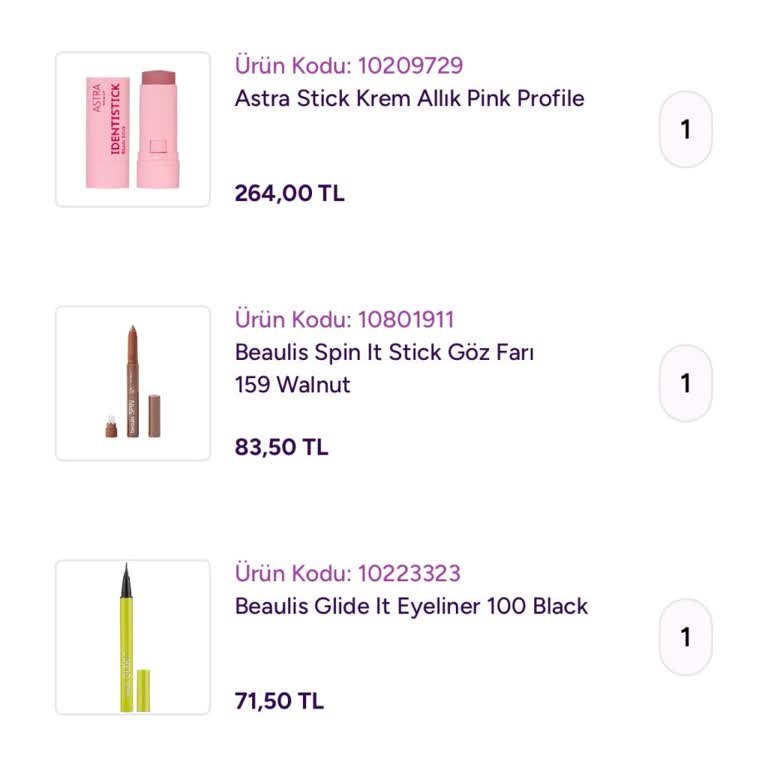Open Beaulis Spin It Stick Göz Farı title
The image size is (768, 768).
point(384,352)
